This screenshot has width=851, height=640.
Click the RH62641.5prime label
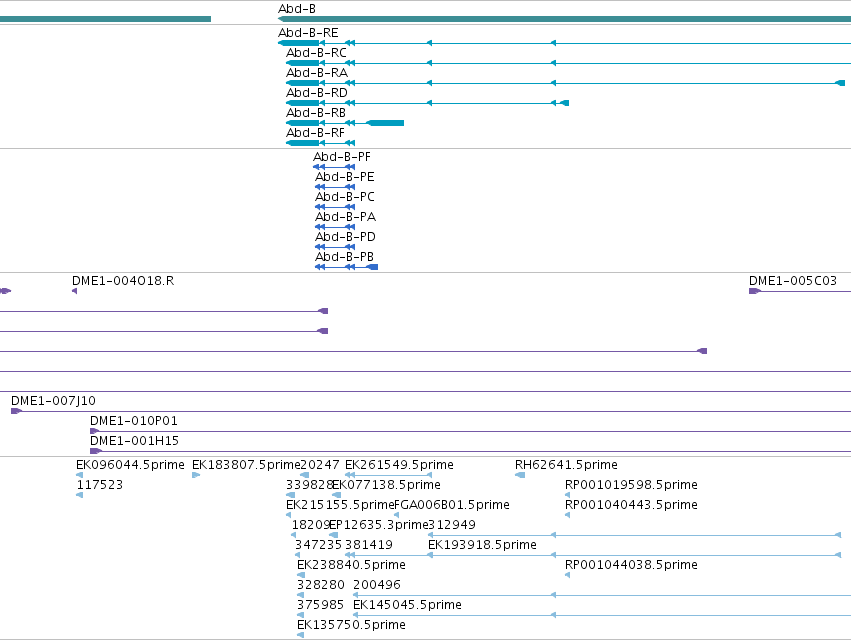tap(566, 465)
